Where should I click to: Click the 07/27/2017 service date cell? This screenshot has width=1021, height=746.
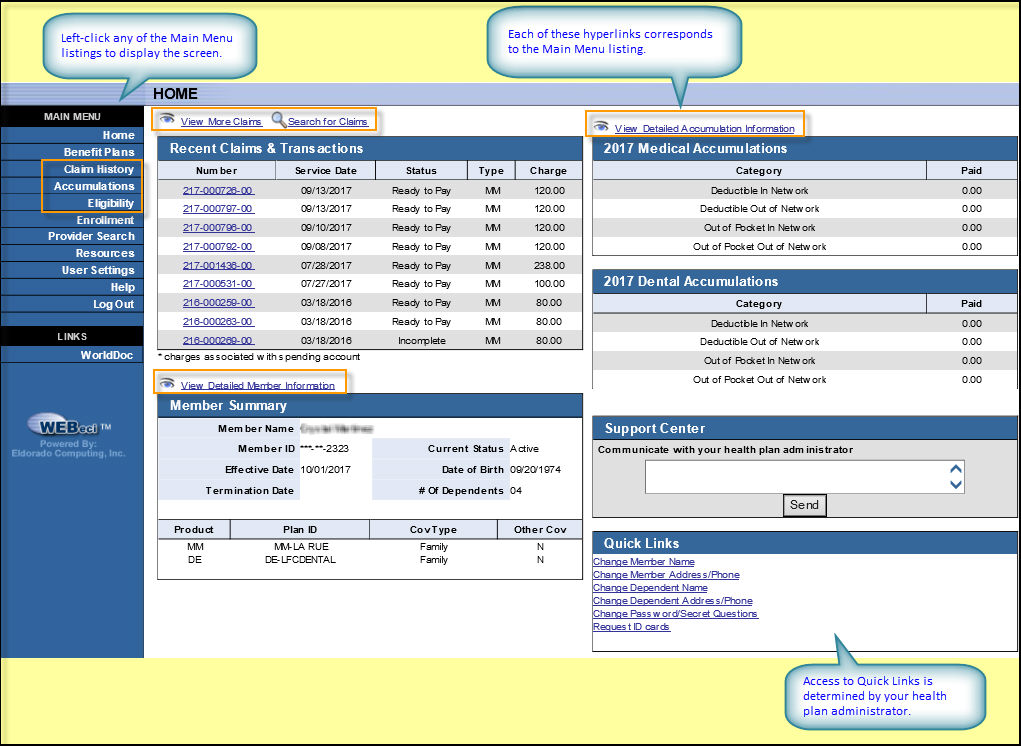[326, 284]
